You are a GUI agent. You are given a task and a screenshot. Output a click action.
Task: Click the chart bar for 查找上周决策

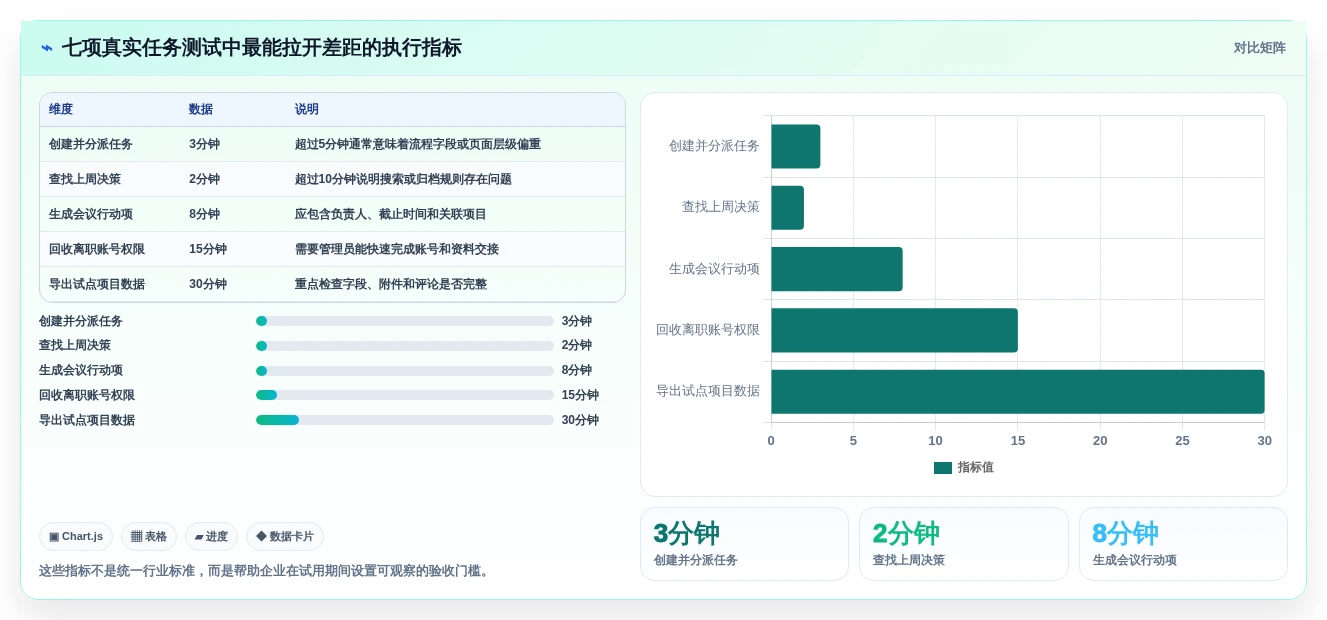pyautogui.click(x=788, y=207)
